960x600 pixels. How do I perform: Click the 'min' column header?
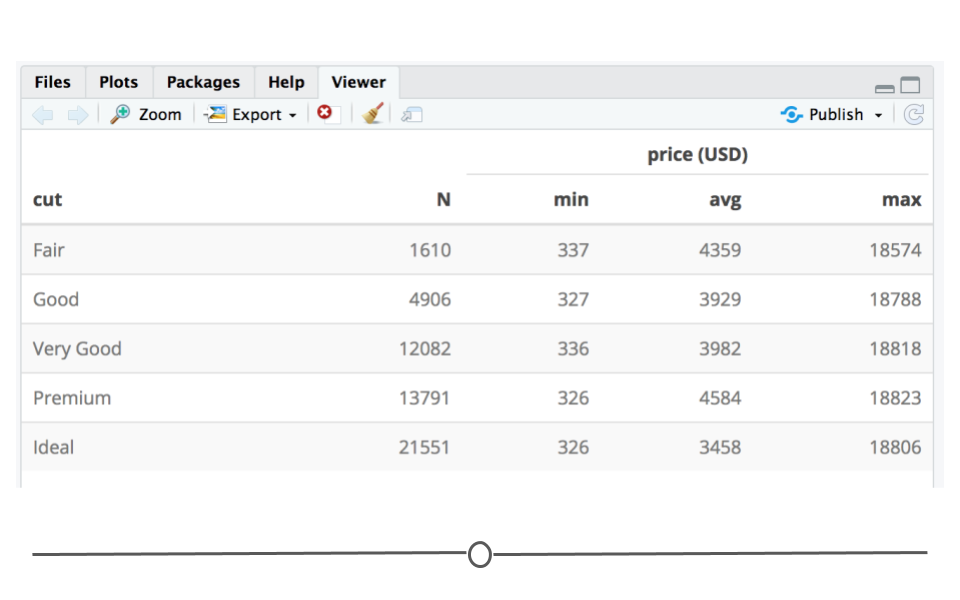(x=571, y=200)
